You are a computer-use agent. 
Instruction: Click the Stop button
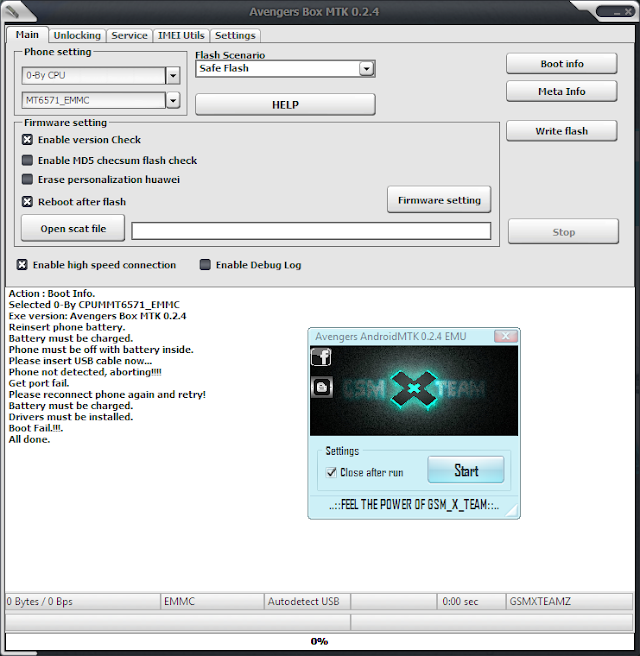pyautogui.click(x=563, y=232)
